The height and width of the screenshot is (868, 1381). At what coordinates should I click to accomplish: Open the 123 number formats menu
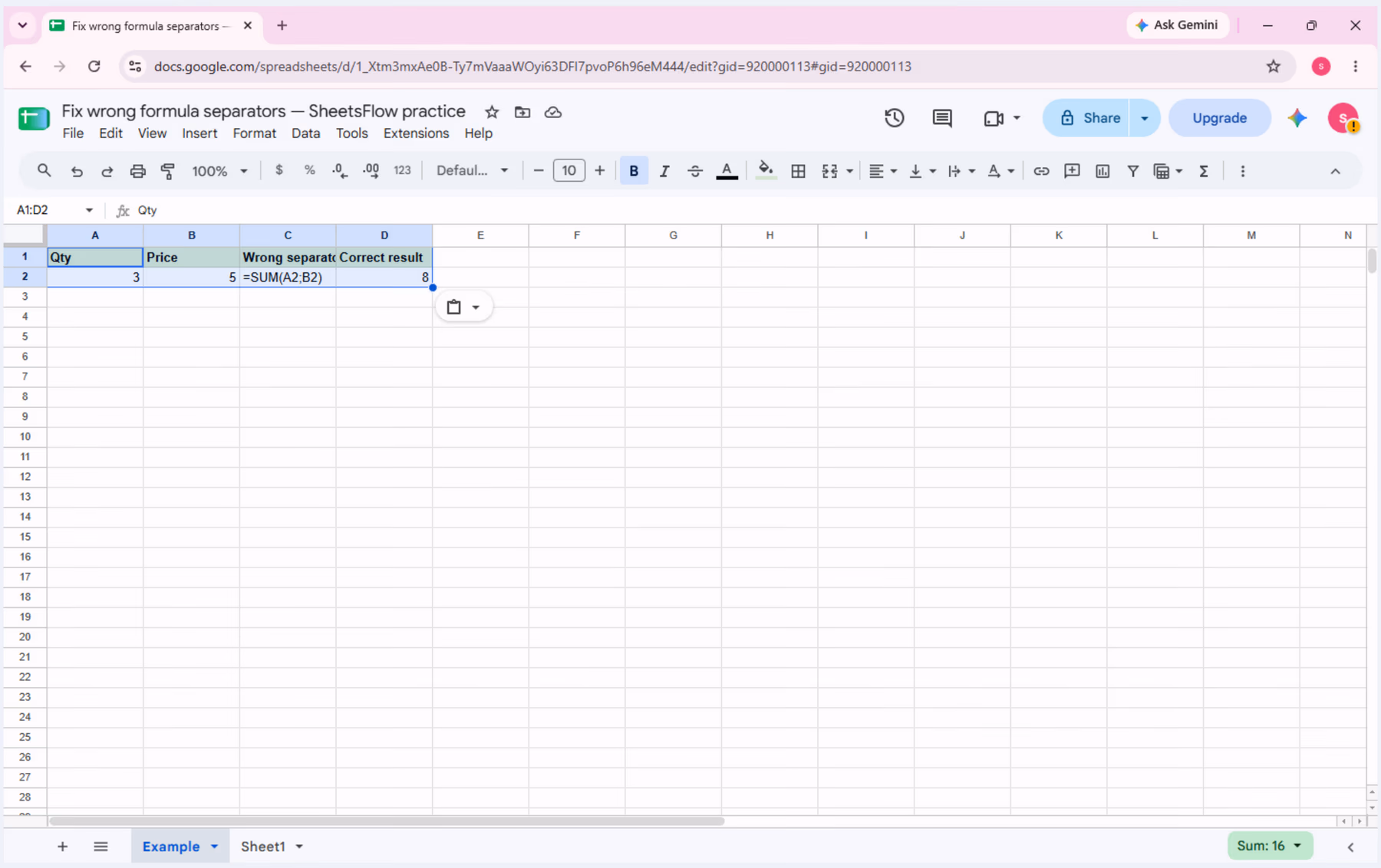402,170
